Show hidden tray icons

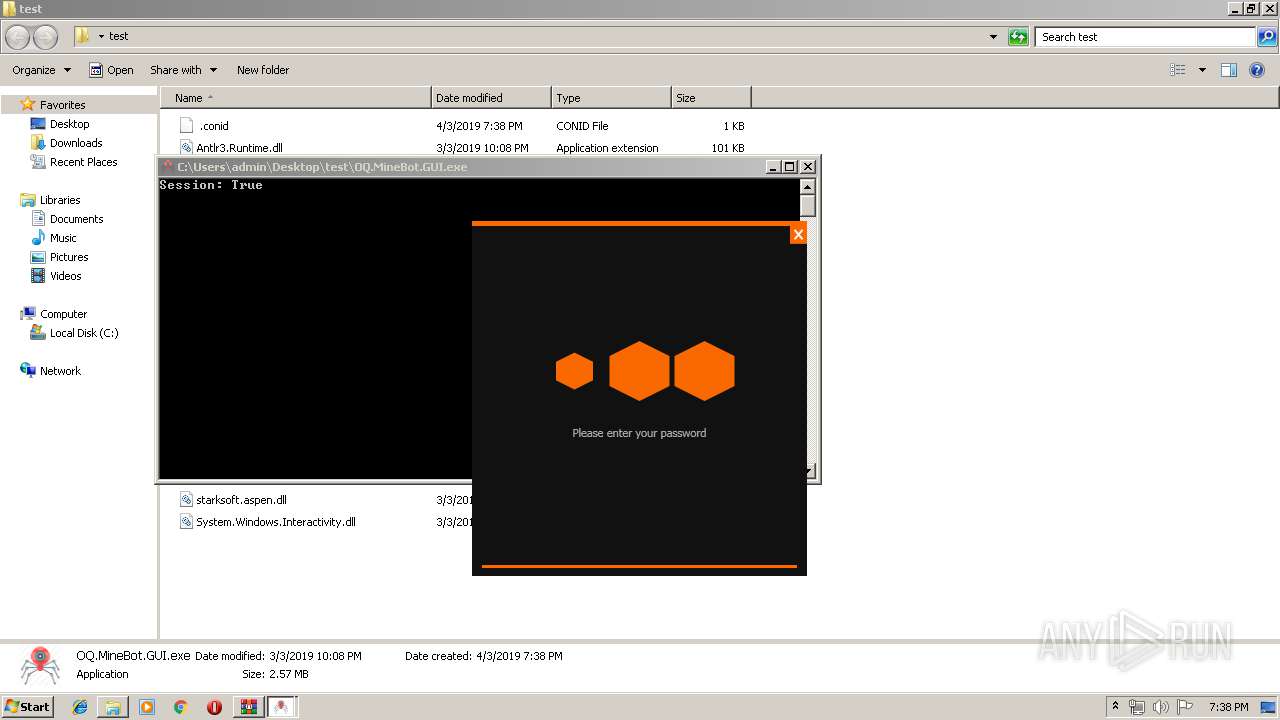(x=1116, y=706)
